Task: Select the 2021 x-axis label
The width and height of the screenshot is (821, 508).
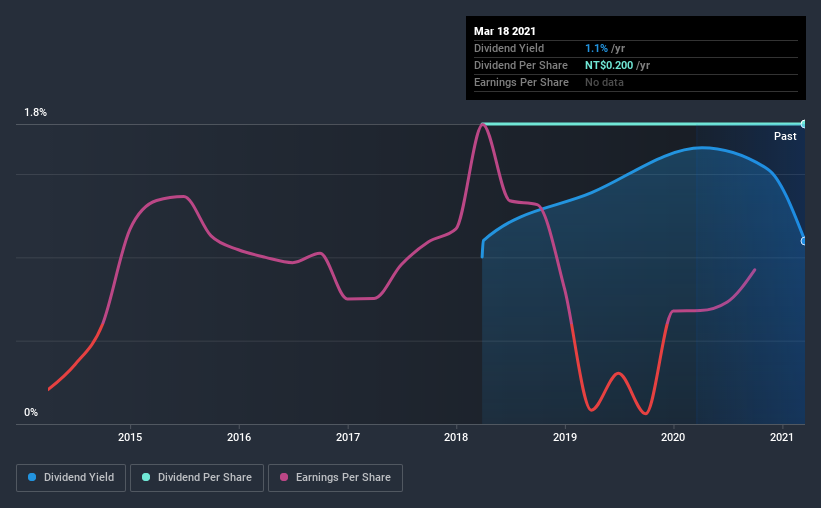Action: click(782, 437)
